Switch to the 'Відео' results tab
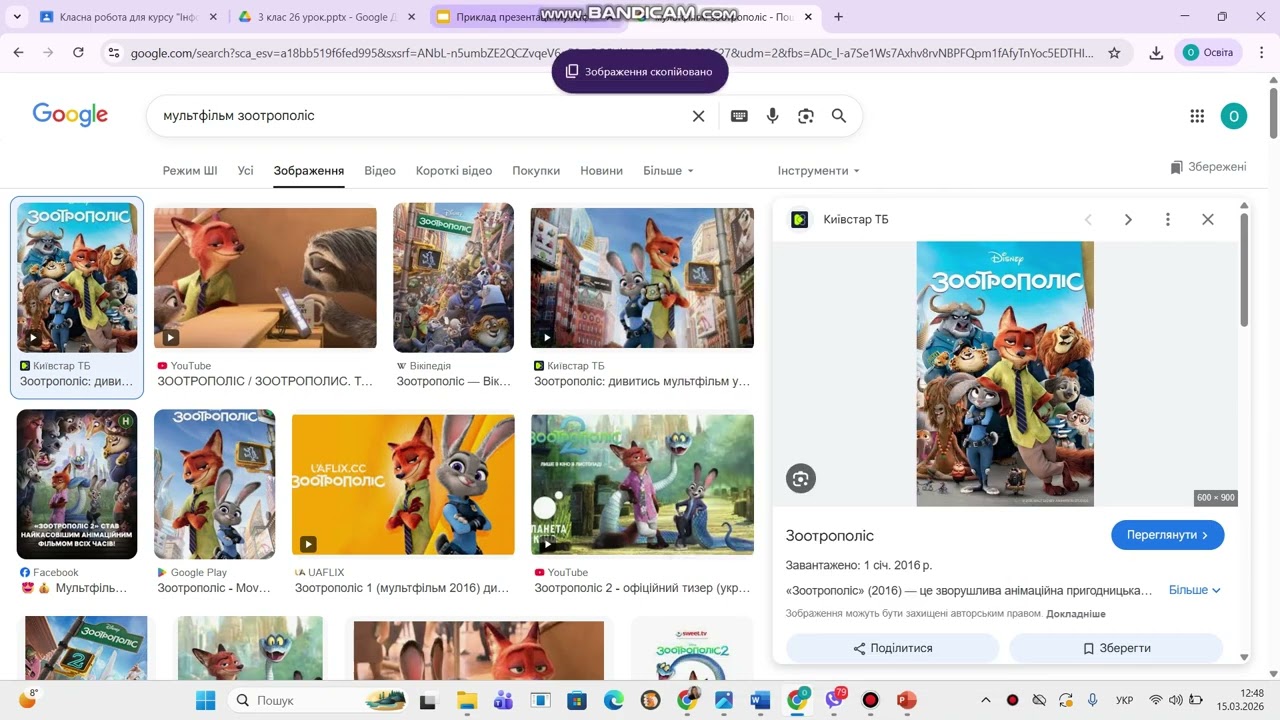The image size is (1280, 720). 380,171
